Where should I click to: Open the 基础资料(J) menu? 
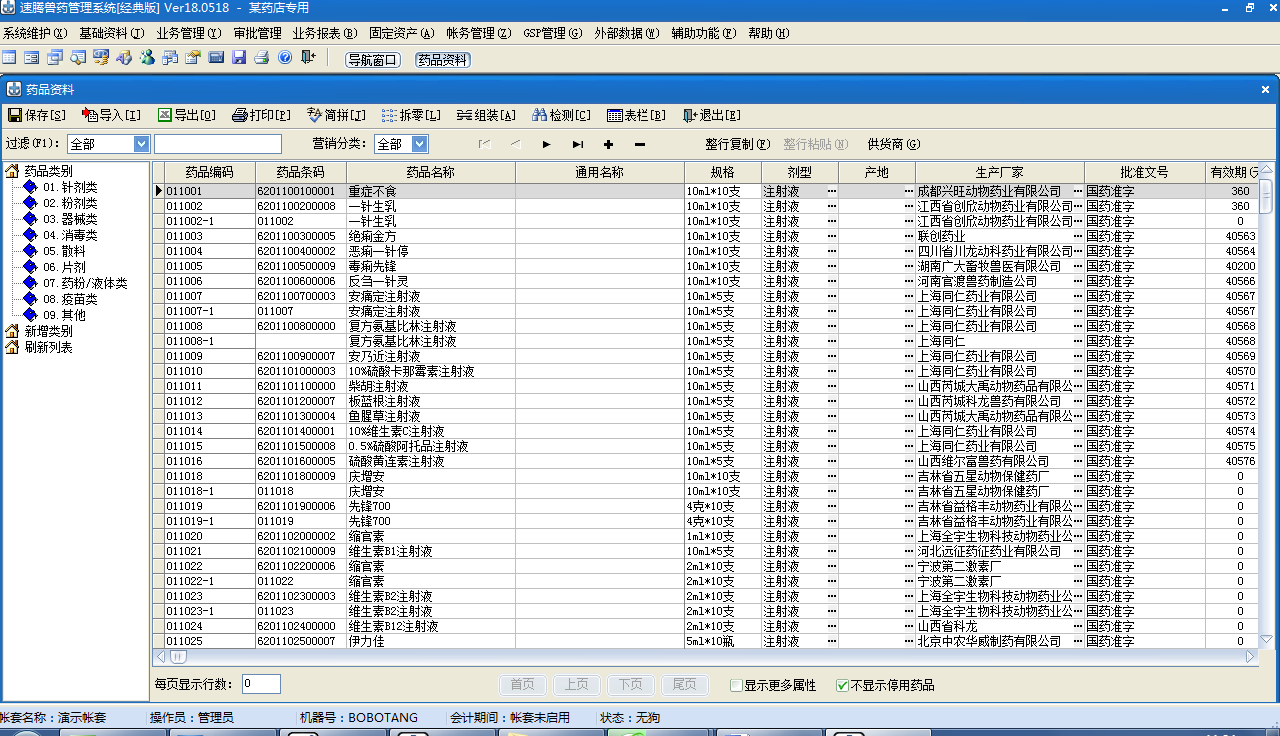[112, 33]
